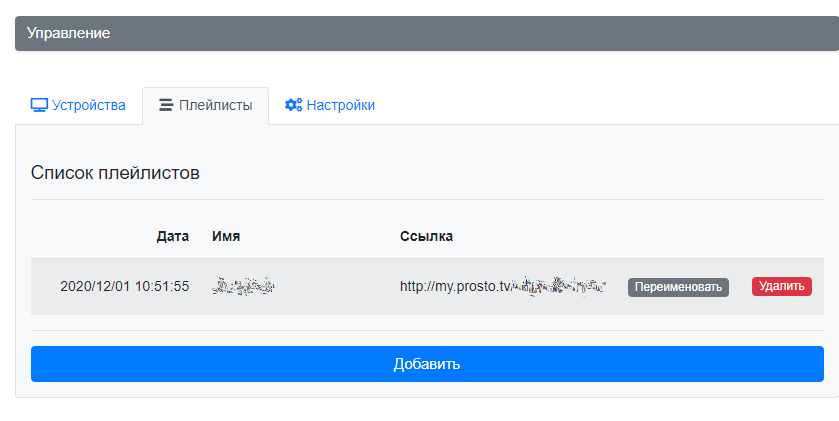Click the Список плейлистов heading
The height and width of the screenshot is (421, 839).
coord(115,173)
